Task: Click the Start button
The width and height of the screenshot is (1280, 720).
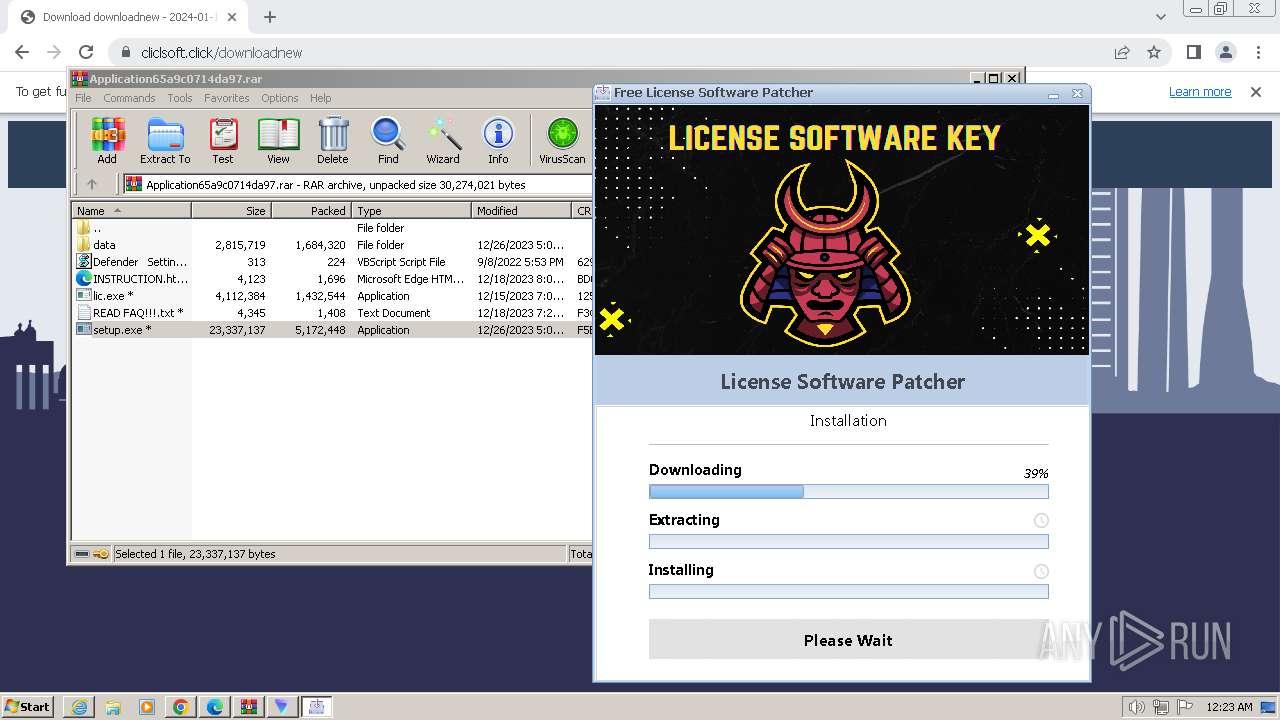Action: (x=28, y=706)
